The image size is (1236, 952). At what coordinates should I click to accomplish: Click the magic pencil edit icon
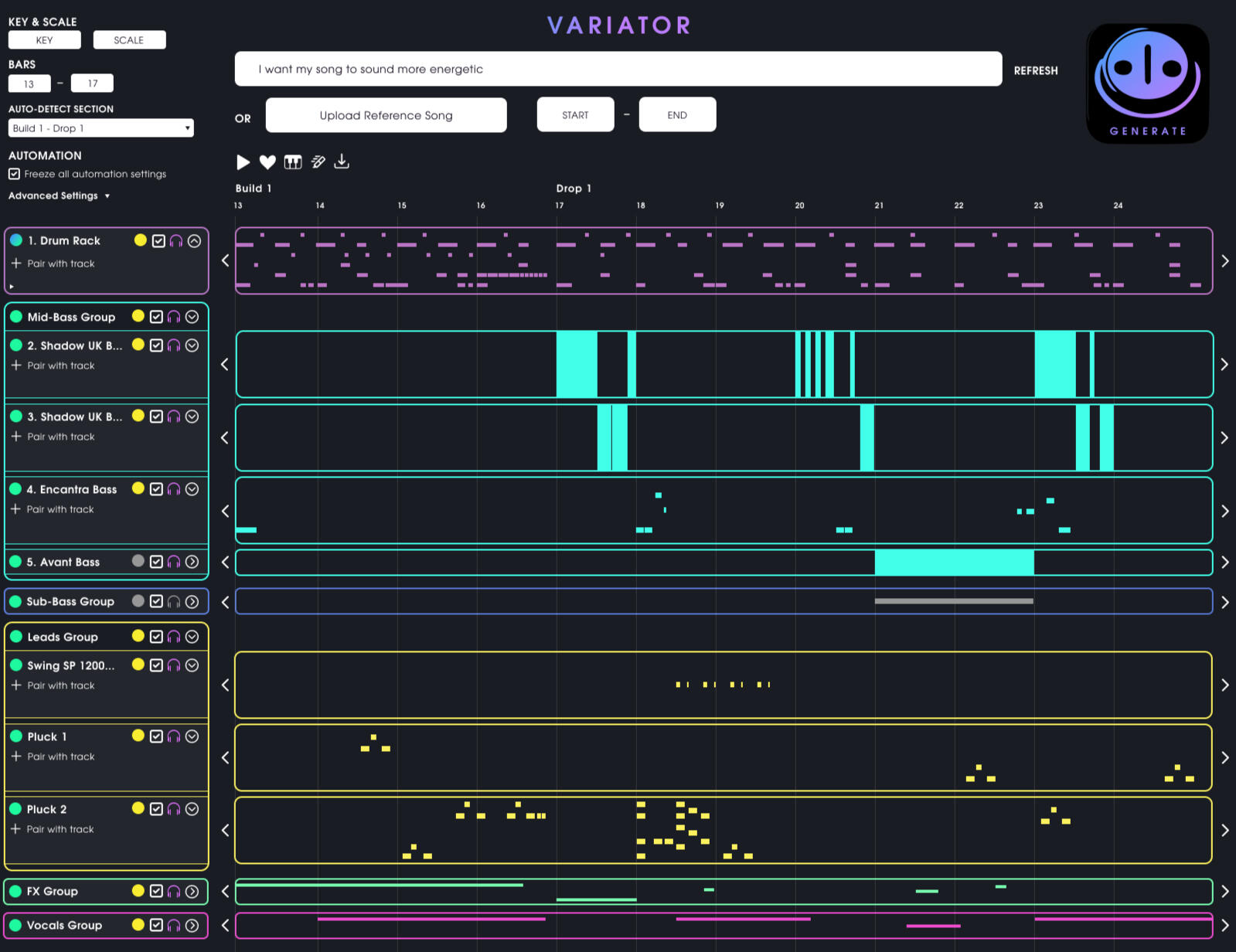point(318,162)
